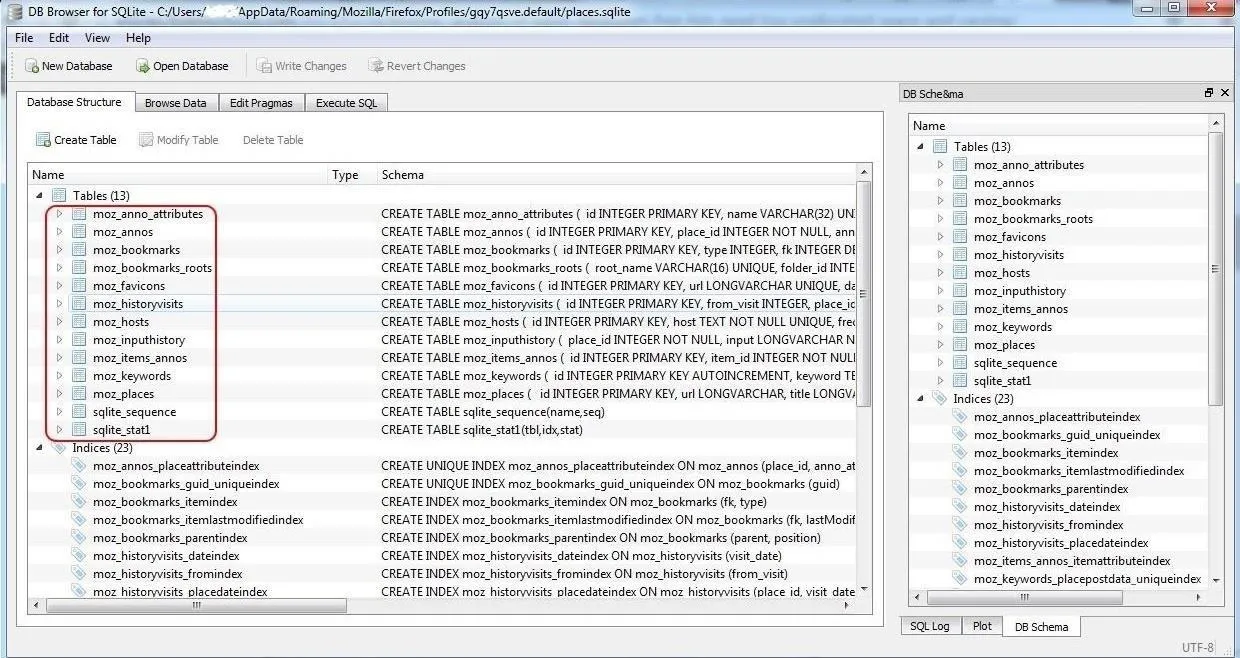Expand moz_historyvisits in the main structure tree
This screenshot has height=658, width=1240.
tap(59, 304)
